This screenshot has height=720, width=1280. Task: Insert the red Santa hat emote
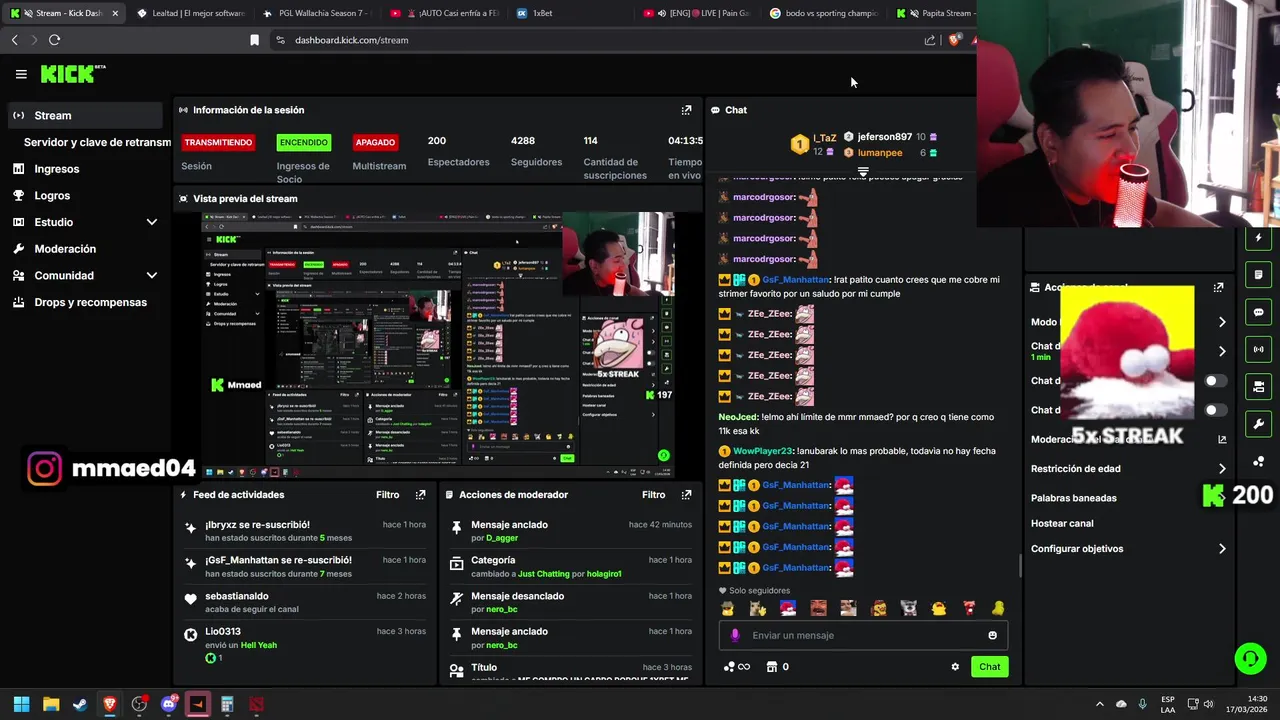788,608
